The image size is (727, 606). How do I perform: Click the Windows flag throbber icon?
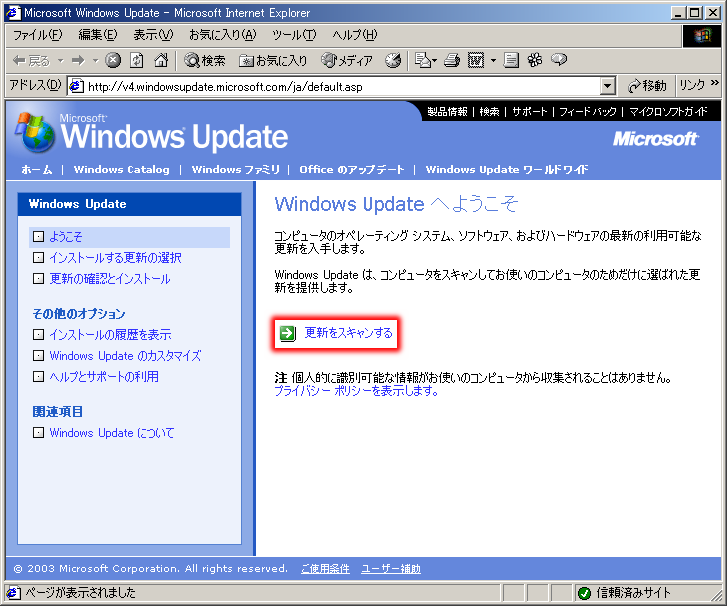[702, 36]
